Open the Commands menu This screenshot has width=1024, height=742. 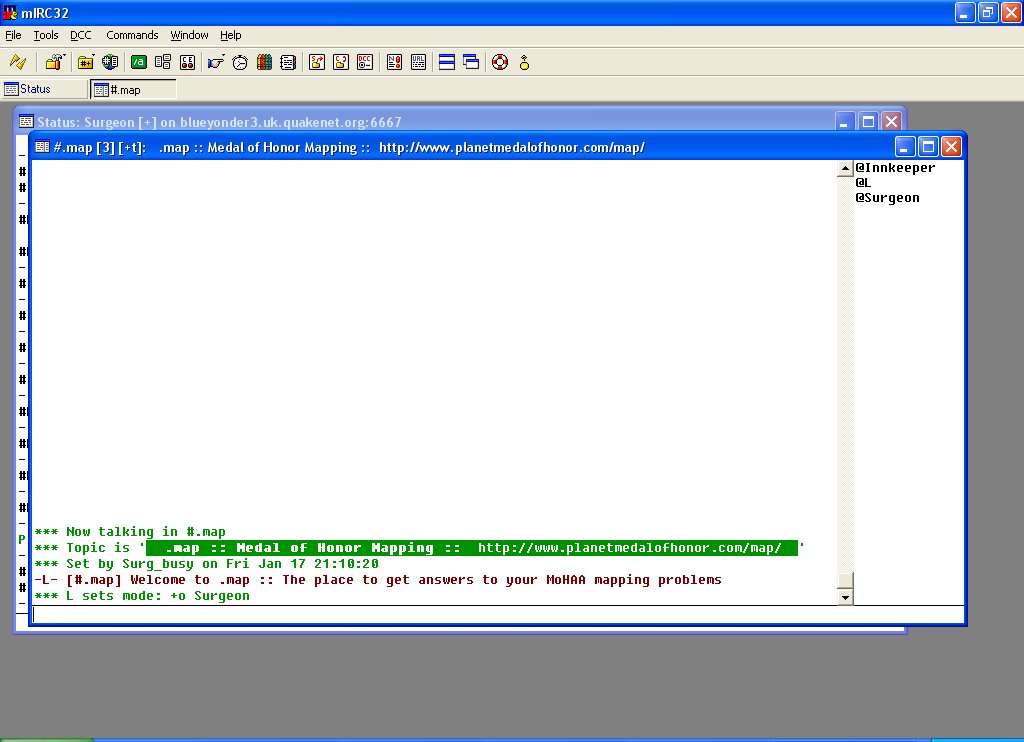(x=132, y=35)
